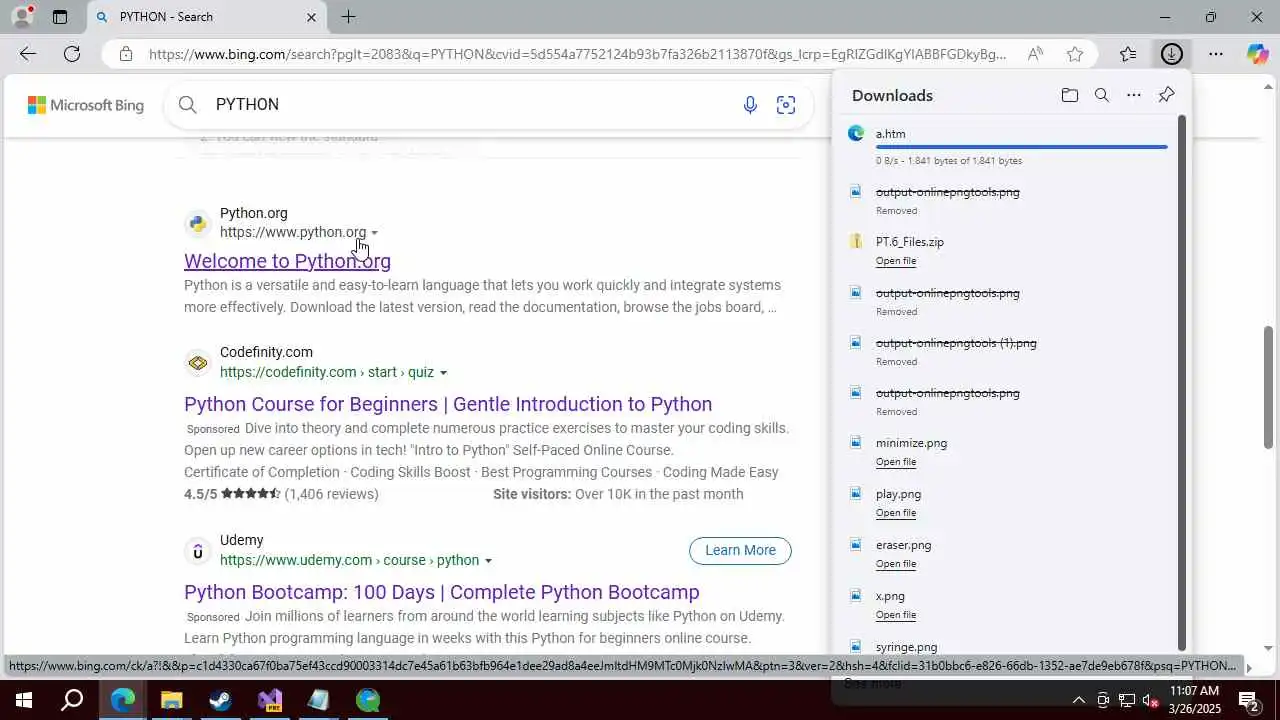Open file link under play.png
Image resolution: width=1280 pixels, height=720 pixels.
[896, 513]
